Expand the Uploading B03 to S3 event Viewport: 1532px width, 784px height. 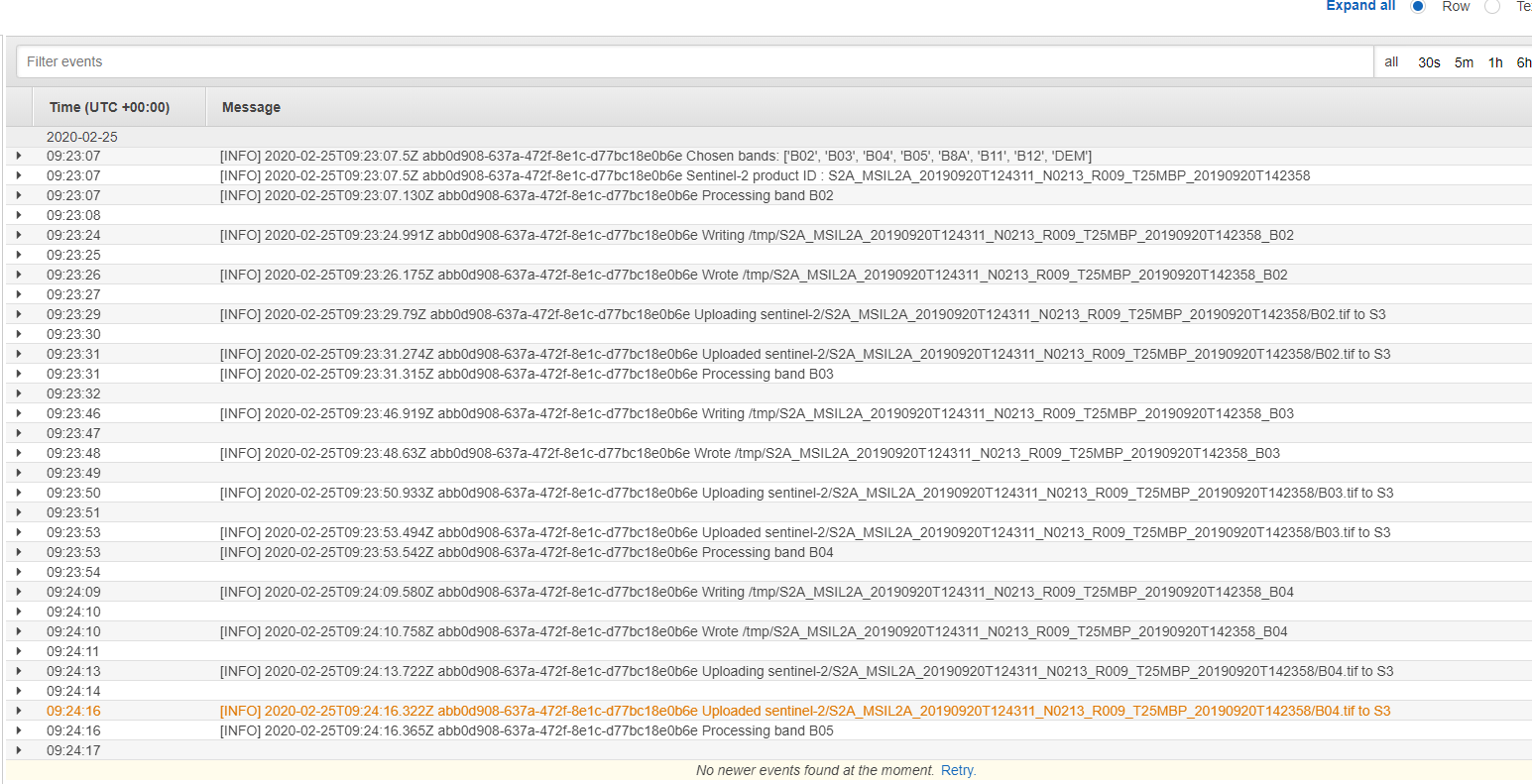(x=19, y=493)
